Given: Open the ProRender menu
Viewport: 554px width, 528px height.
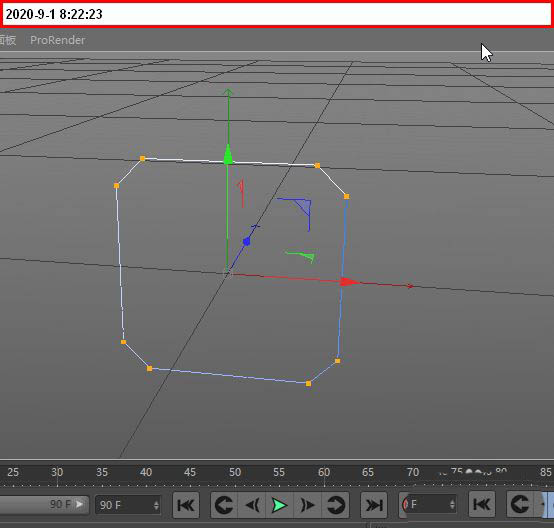Looking at the screenshot, I should pyautogui.click(x=58, y=40).
